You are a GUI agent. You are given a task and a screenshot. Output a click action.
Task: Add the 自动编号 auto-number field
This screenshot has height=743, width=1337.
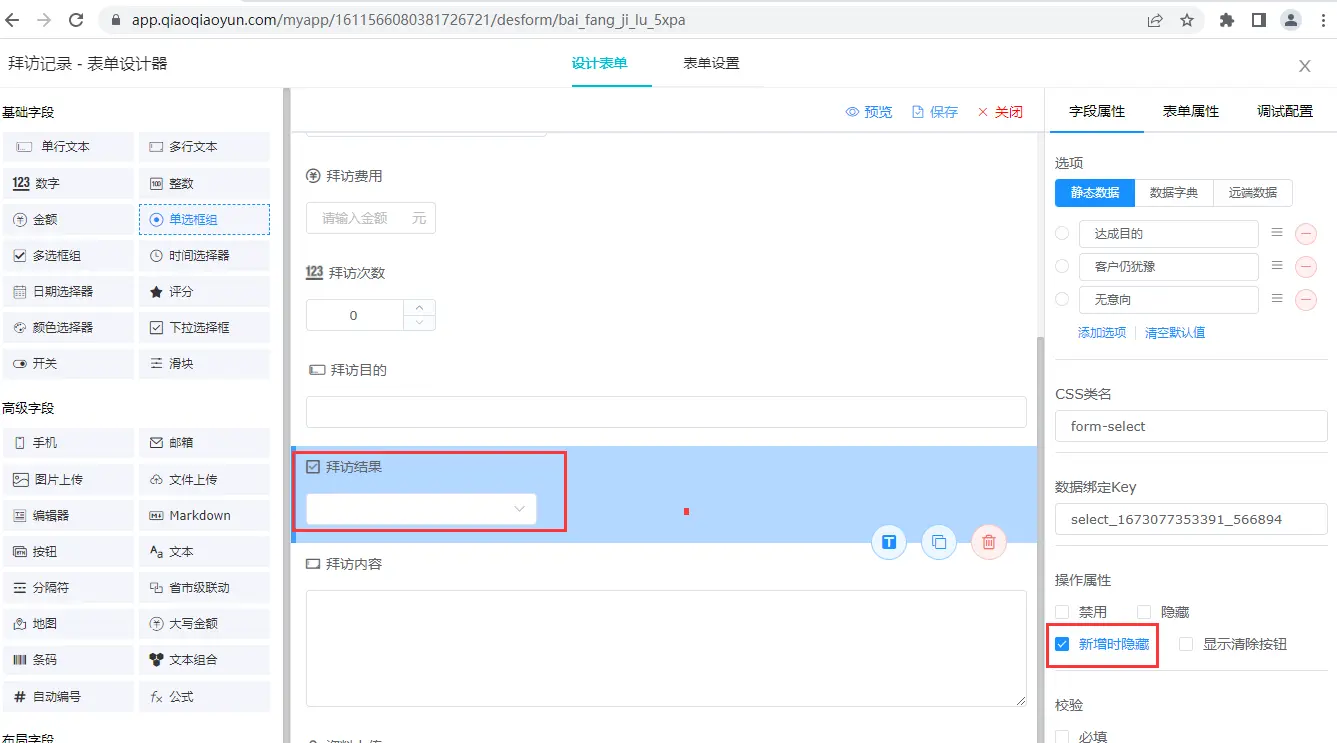pyautogui.click(x=68, y=696)
